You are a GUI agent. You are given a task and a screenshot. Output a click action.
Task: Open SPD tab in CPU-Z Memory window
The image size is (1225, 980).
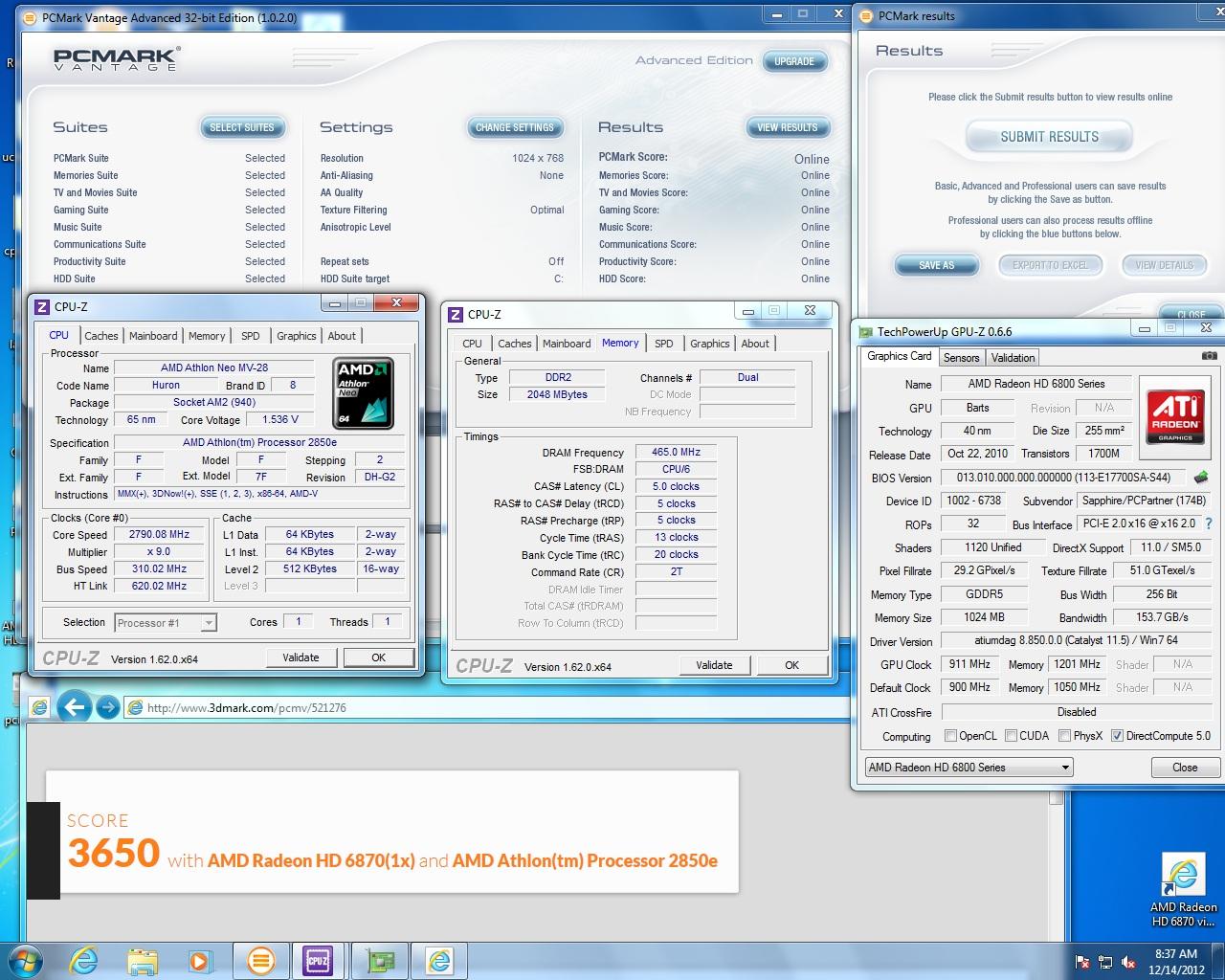tap(664, 344)
